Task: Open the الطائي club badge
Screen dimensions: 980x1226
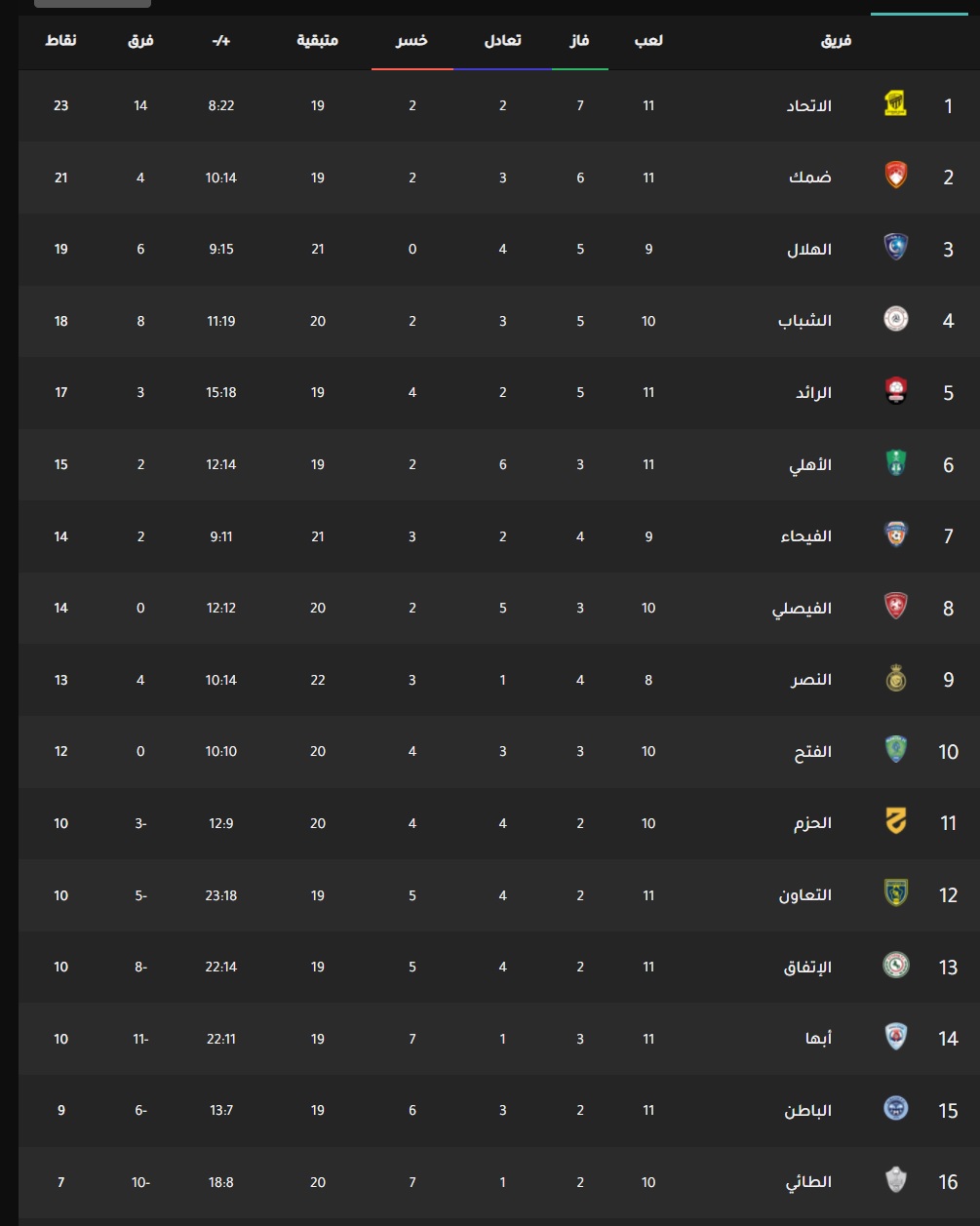Action: click(895, 1181)
